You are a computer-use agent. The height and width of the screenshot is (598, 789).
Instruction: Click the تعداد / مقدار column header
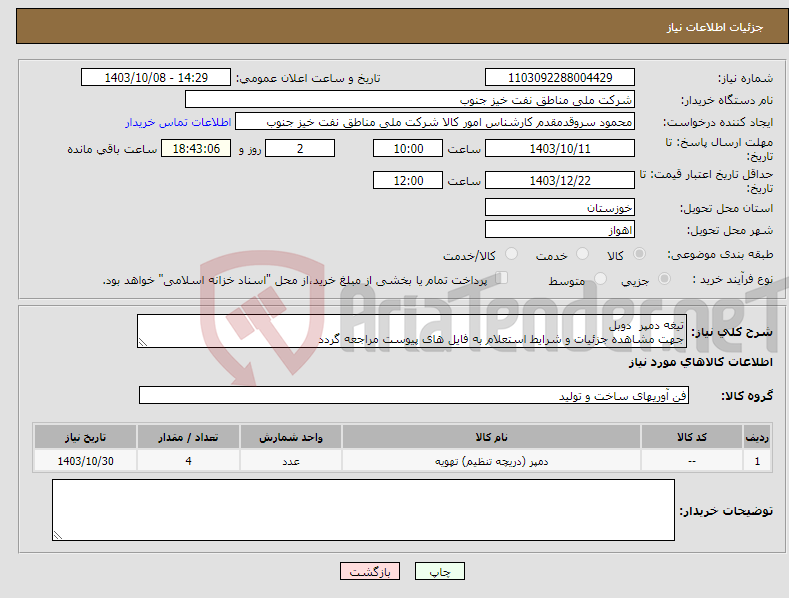(188, 437)
